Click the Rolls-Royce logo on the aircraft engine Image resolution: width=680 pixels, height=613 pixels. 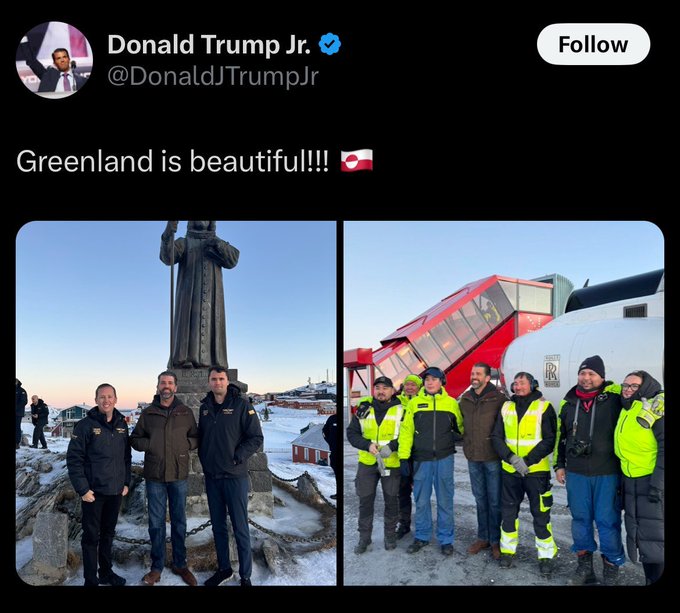[x=552, y=371]
